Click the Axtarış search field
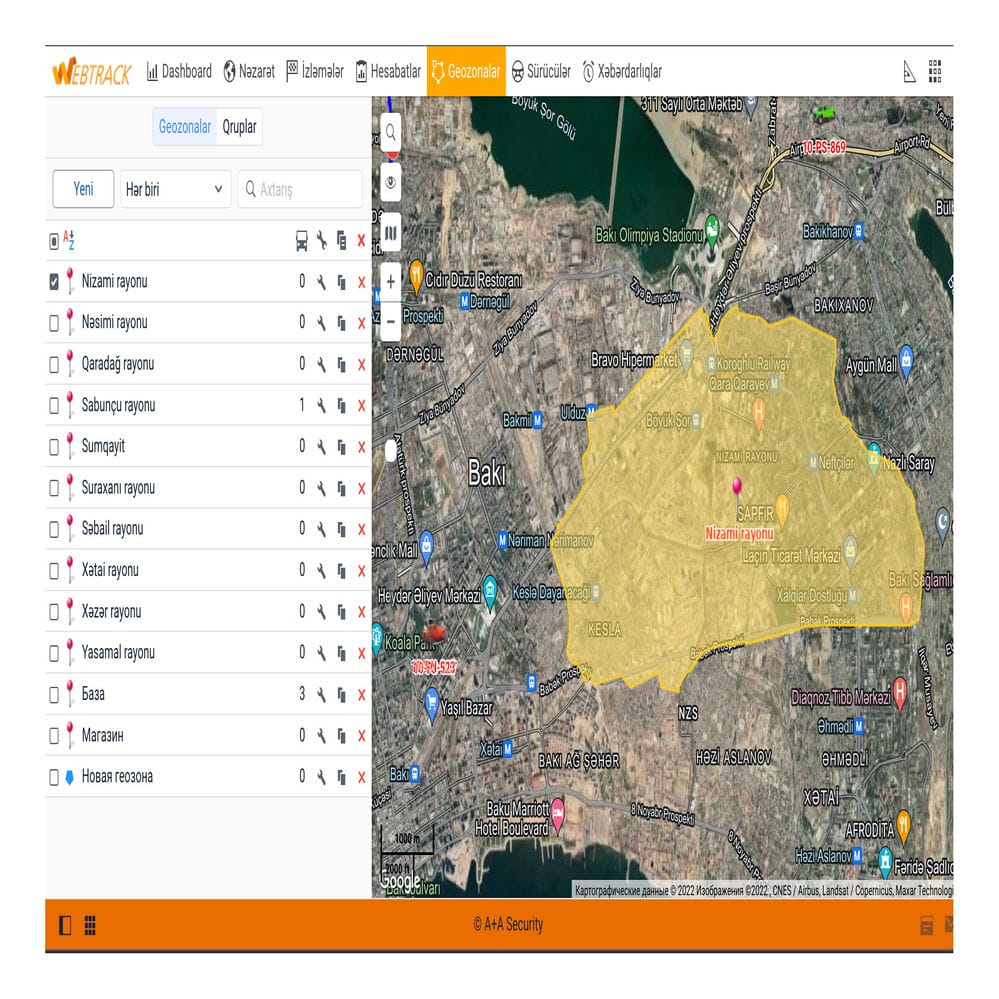Image resolution: width=999 pixels, height=999 pixels. pos(300,189)
